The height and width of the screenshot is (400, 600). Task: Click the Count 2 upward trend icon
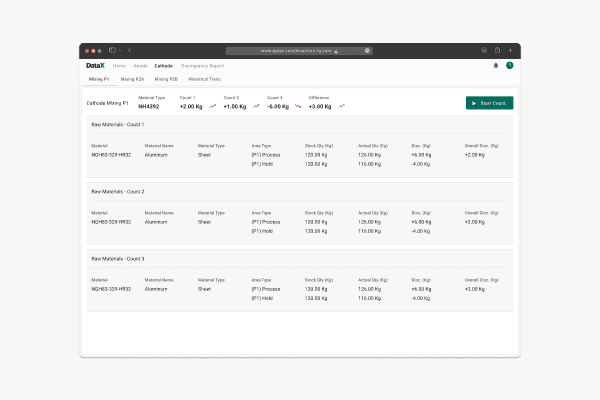click(256, 106)
